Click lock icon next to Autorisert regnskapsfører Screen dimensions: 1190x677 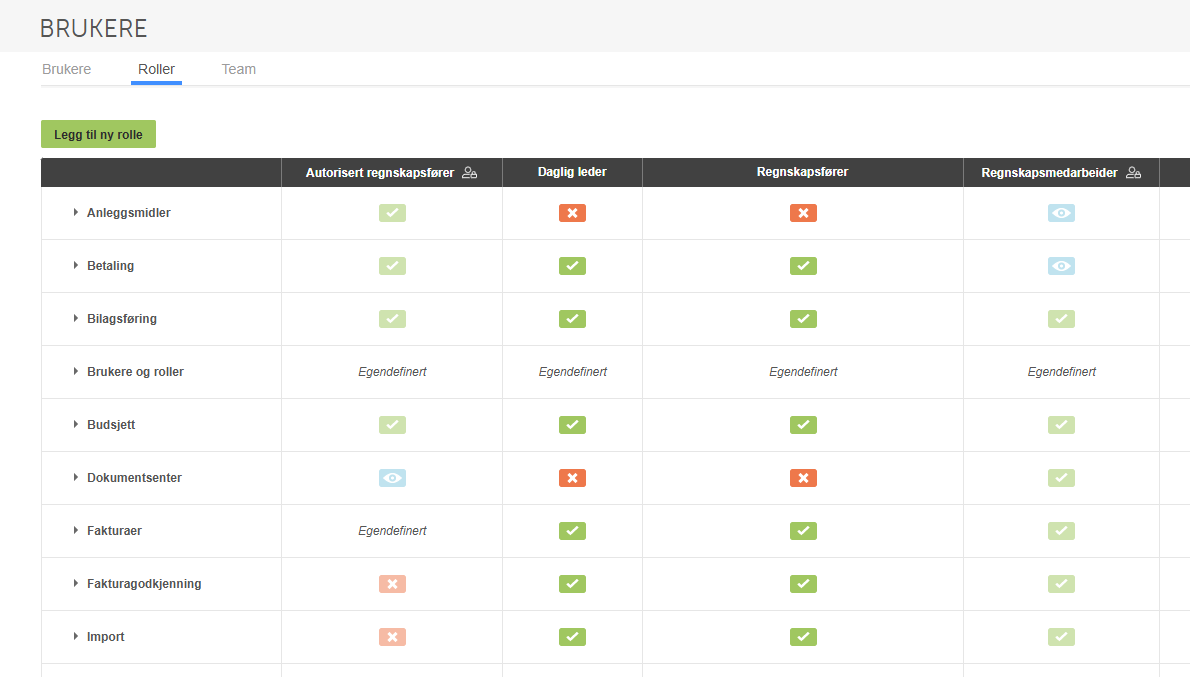coord(470,173)
